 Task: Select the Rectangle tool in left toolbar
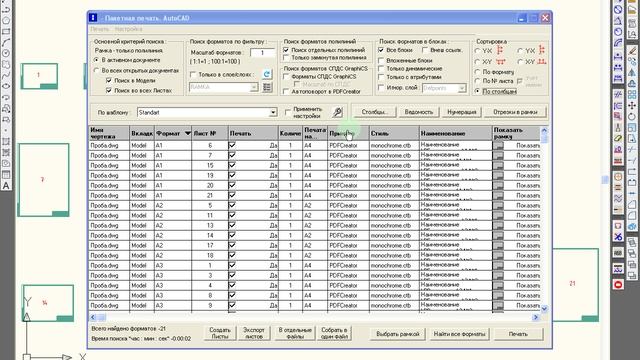[x=6, y=31]
